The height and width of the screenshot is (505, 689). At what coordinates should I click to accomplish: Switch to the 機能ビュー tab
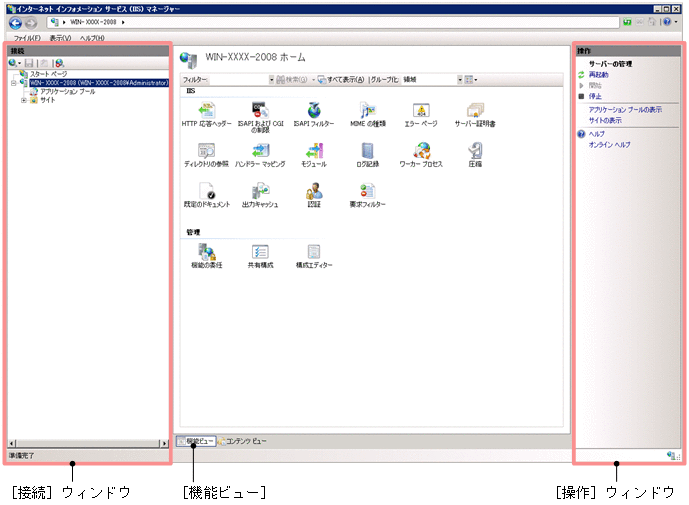[196, 441]
